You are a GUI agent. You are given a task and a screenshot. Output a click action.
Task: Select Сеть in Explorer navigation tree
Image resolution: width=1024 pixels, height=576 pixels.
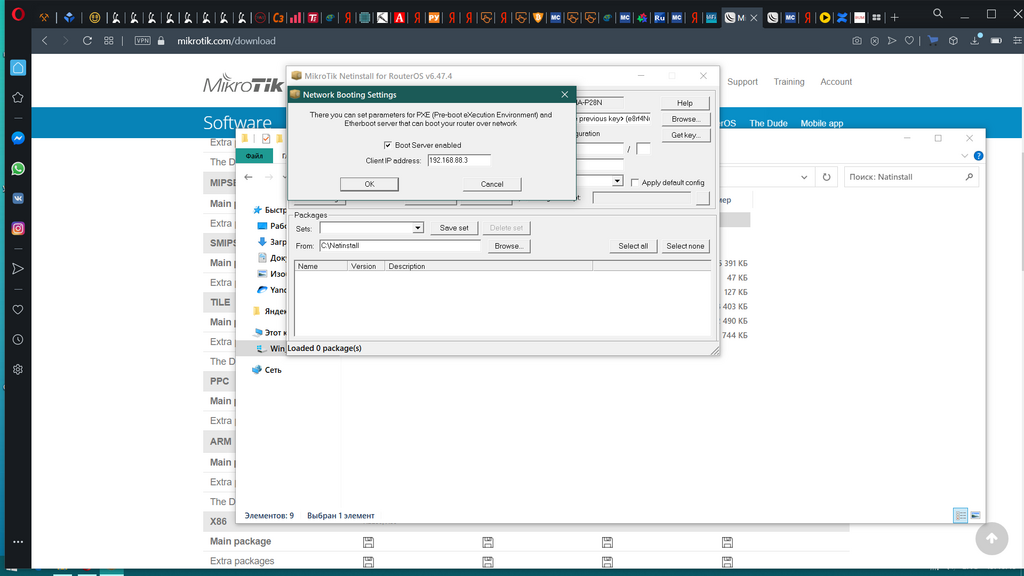coord(273,370)
